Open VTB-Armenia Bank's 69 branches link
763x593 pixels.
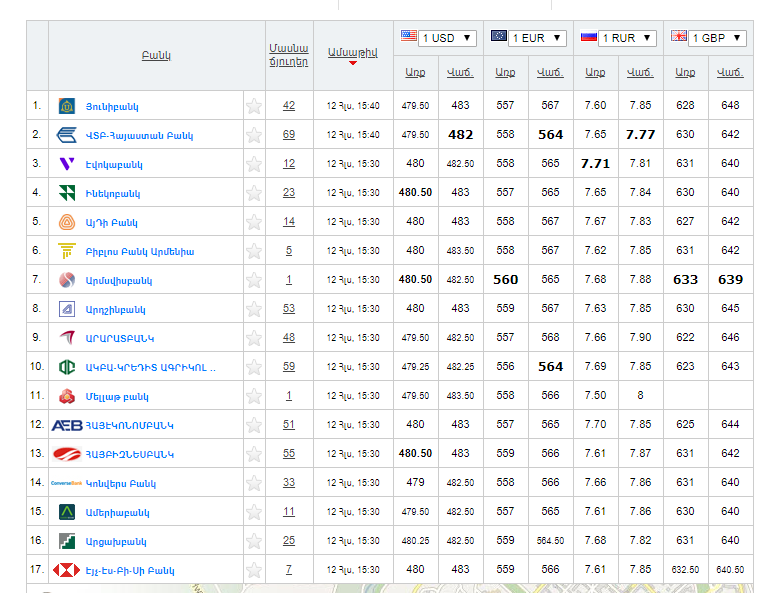289,134
